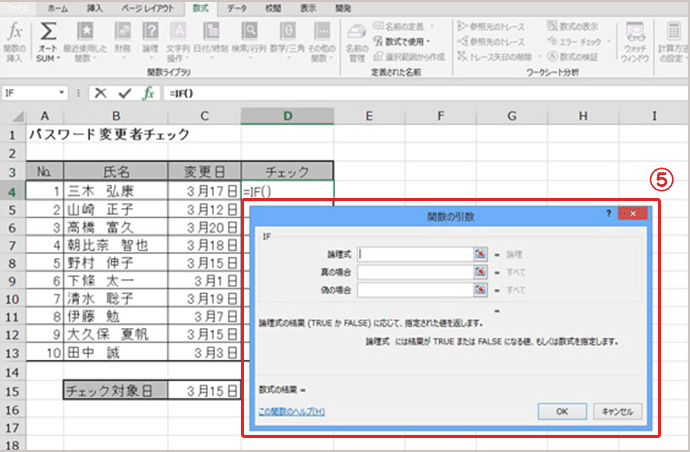Open More Functions (その他の関数) library
This screenshot has width=690, height=452.
tap(322, 42)
